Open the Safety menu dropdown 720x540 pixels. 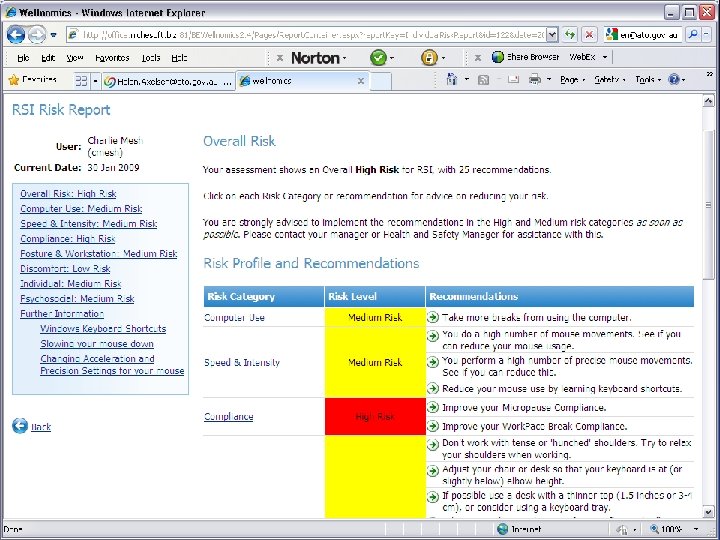(x=610, y=80)
